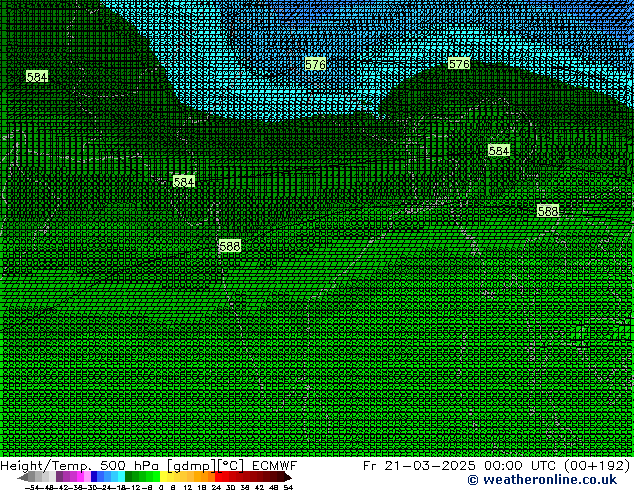Click the magenta swatch in the temperature legend
This screenshot has width=634, height=490.
pos(80,476)
